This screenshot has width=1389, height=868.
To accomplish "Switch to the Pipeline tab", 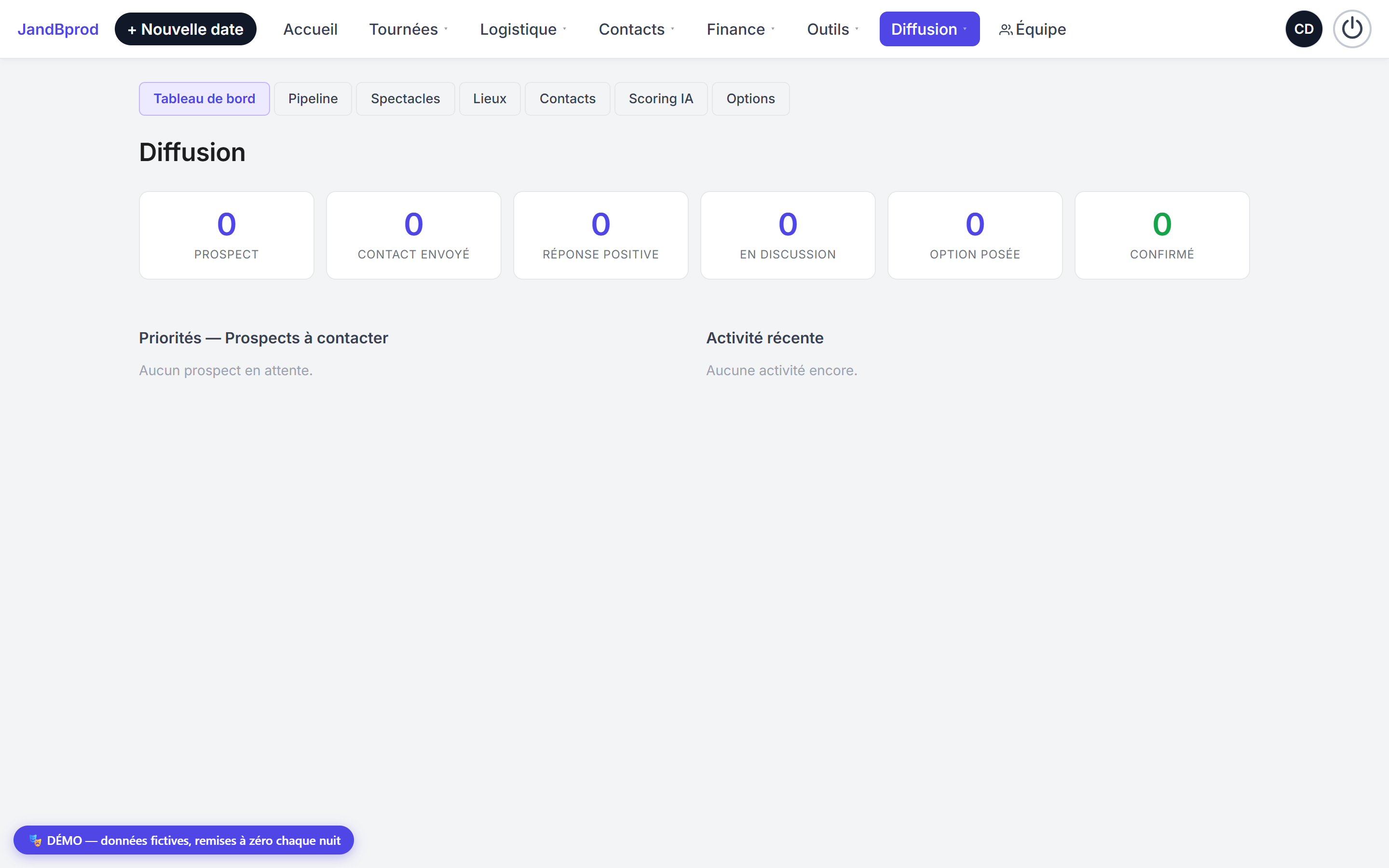I will [313, 99].
